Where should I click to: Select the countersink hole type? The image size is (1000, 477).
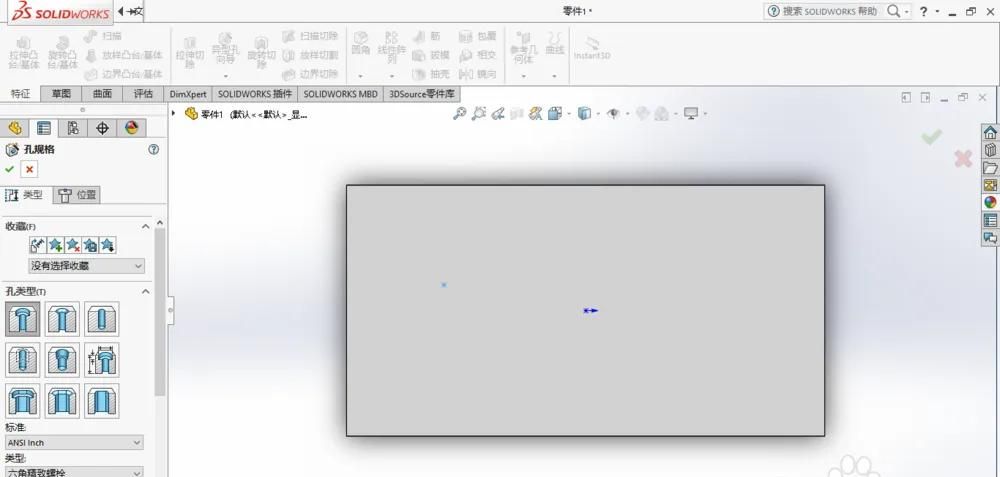click(62, 319)
